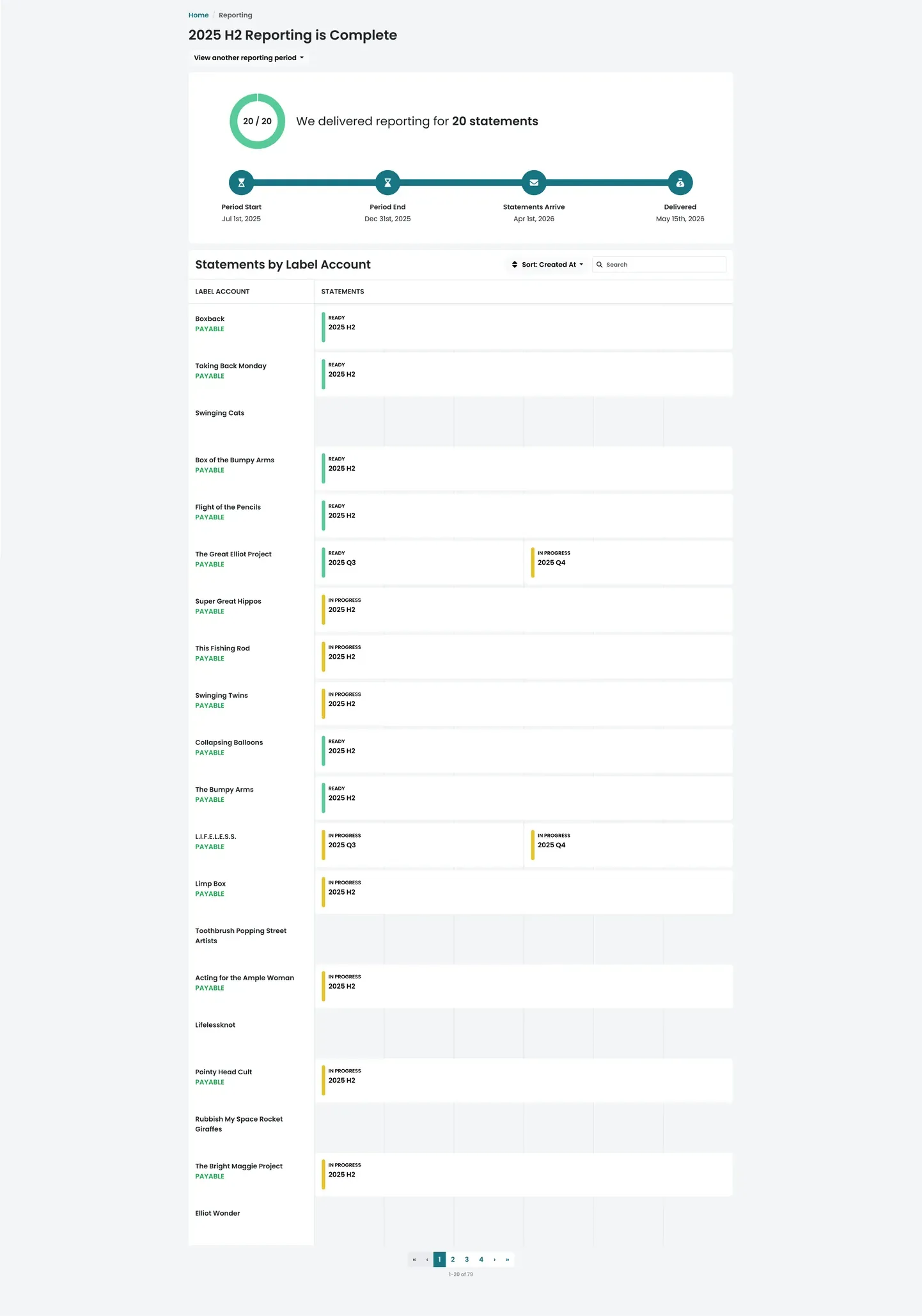Click the LABEL ACCOUNT column header

coord(223,292)
